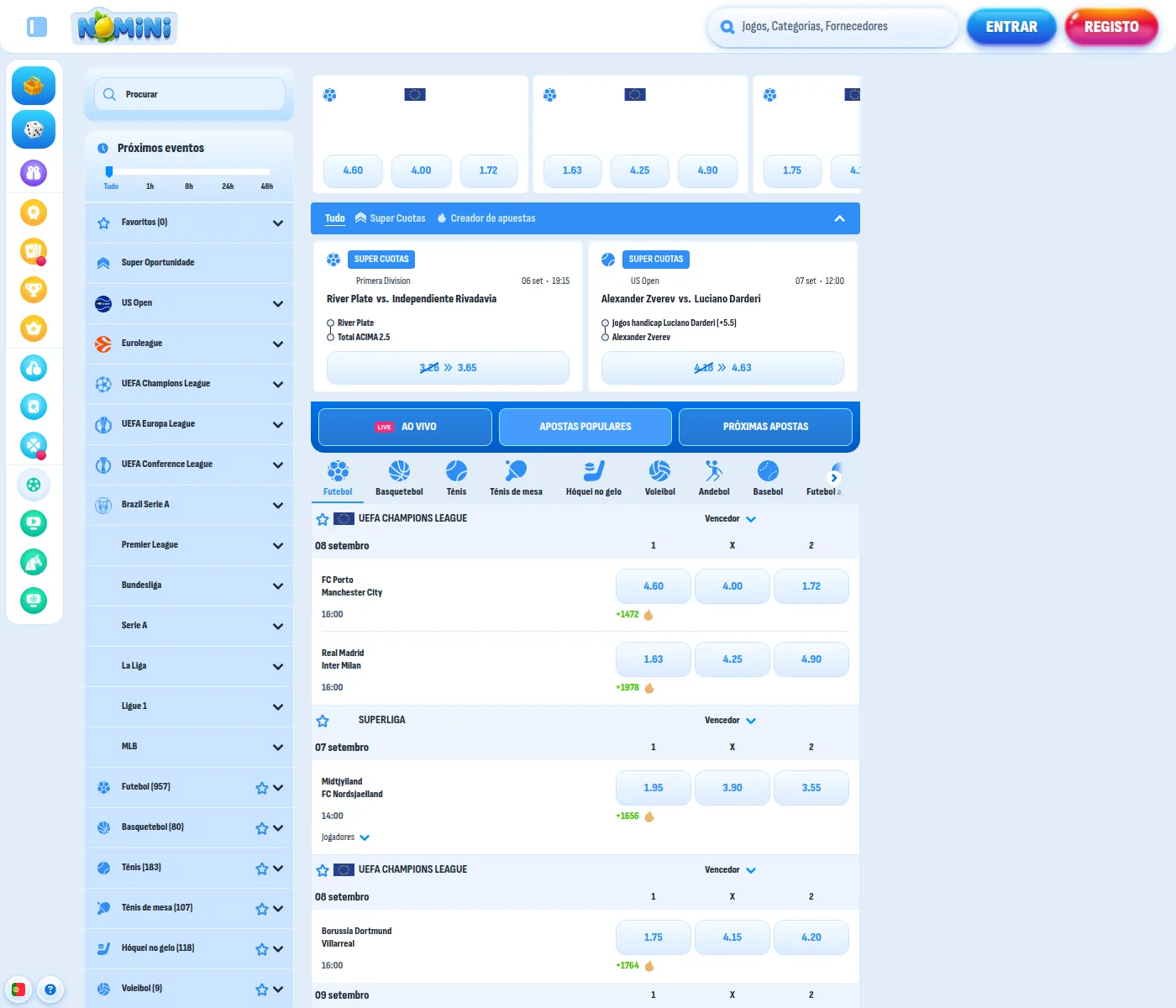
Task: Open the green virtual sports monitor icon
Action: [34, 601]
